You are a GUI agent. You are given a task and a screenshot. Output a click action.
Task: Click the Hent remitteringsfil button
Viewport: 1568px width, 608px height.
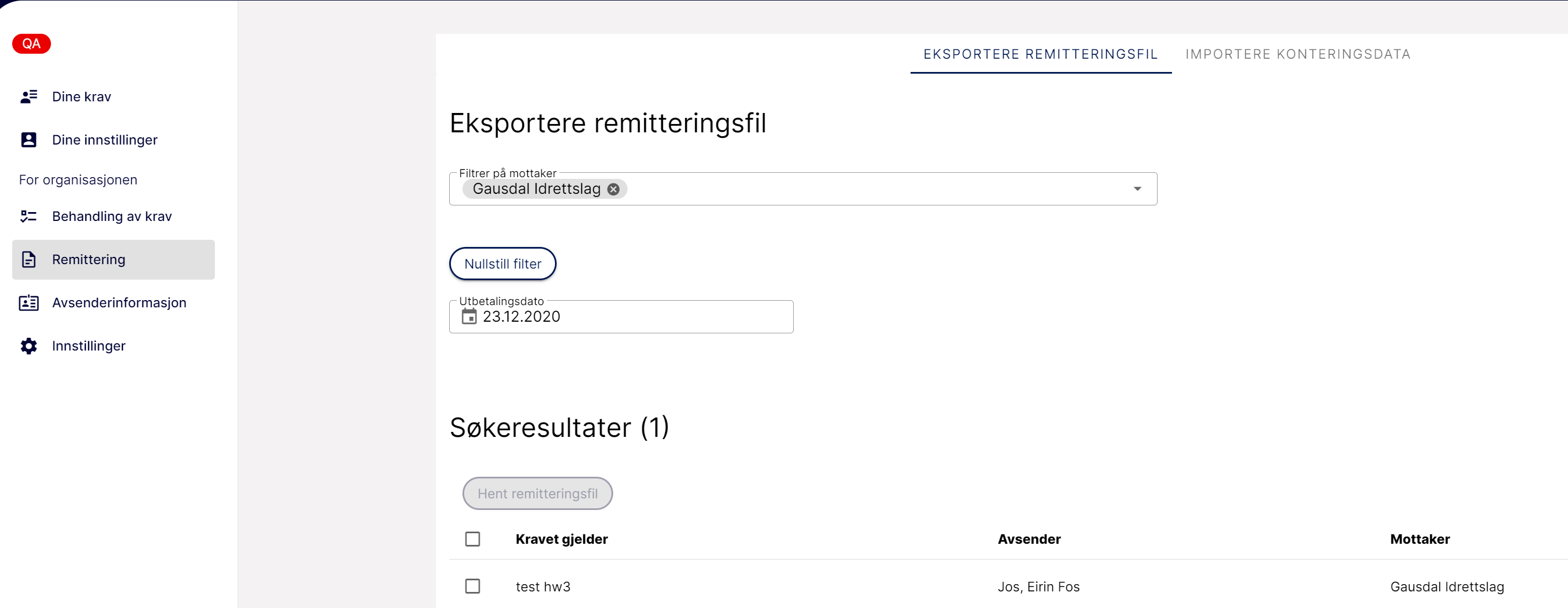click(537, 493)
